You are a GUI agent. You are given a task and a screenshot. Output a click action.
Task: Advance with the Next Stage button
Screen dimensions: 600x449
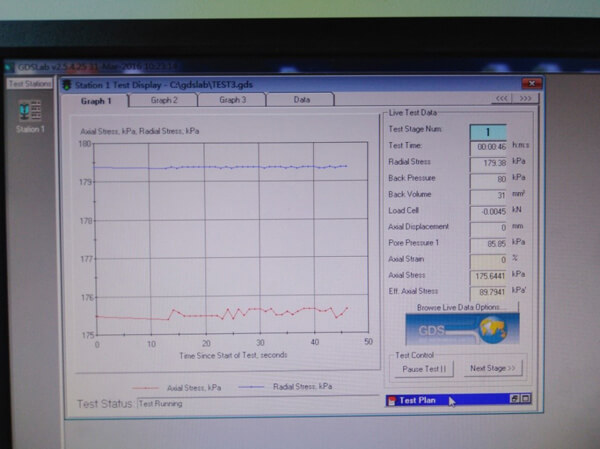[x=492, y=368]
